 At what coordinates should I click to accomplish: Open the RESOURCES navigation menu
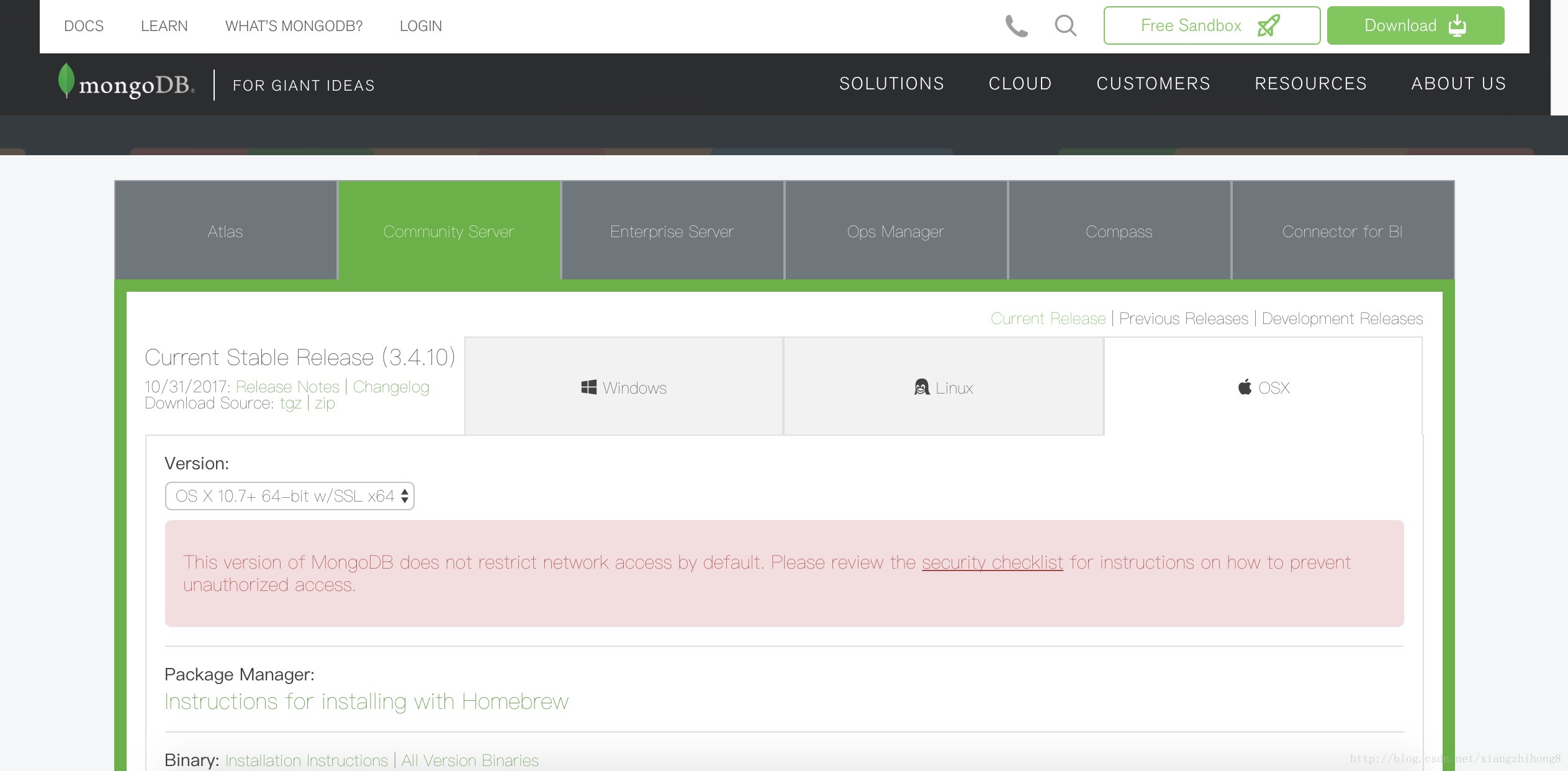1310,84
